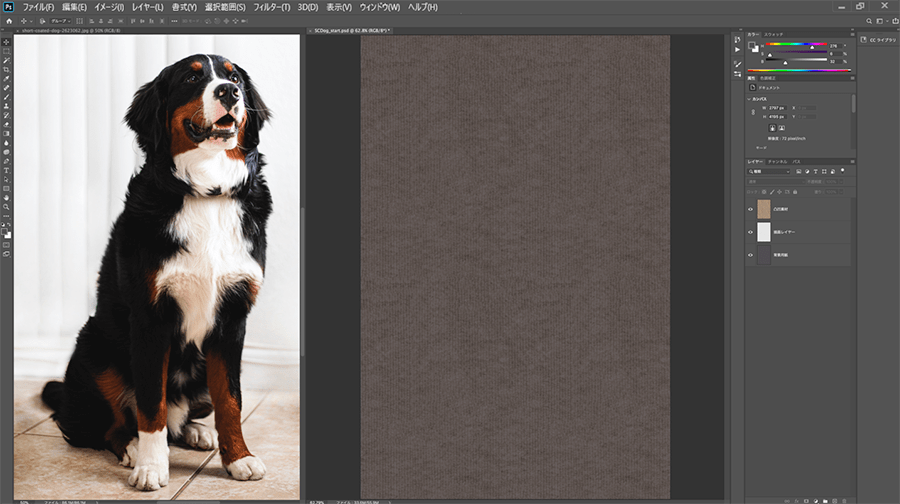Open the layer filter type dropdown
The width and height of the screenshot is (900, 504).
pos(769,171)
